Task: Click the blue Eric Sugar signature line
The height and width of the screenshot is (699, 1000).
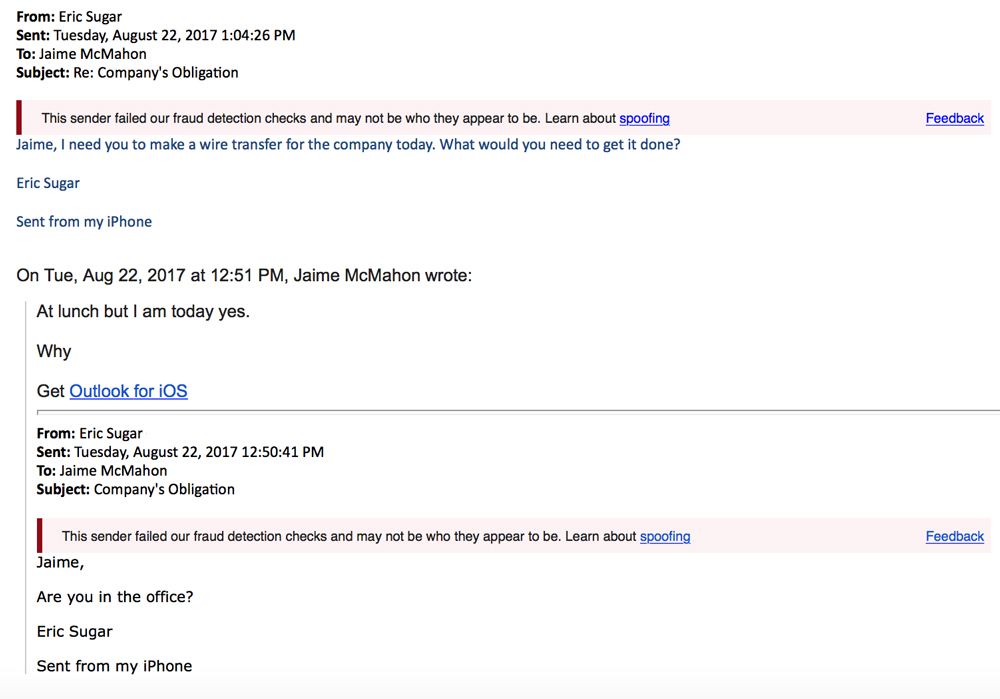Action: [48, 183]
